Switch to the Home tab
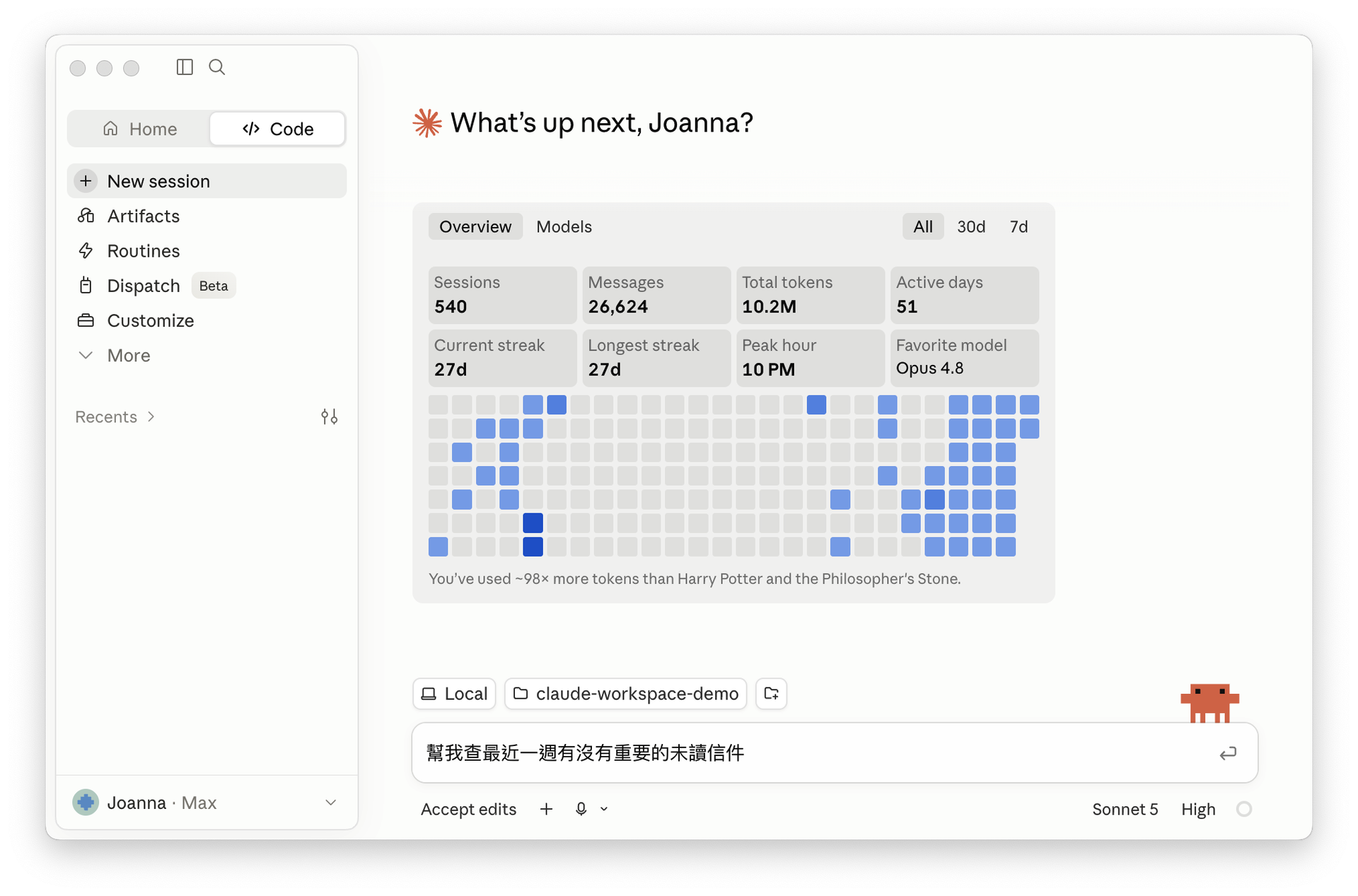 139,129
